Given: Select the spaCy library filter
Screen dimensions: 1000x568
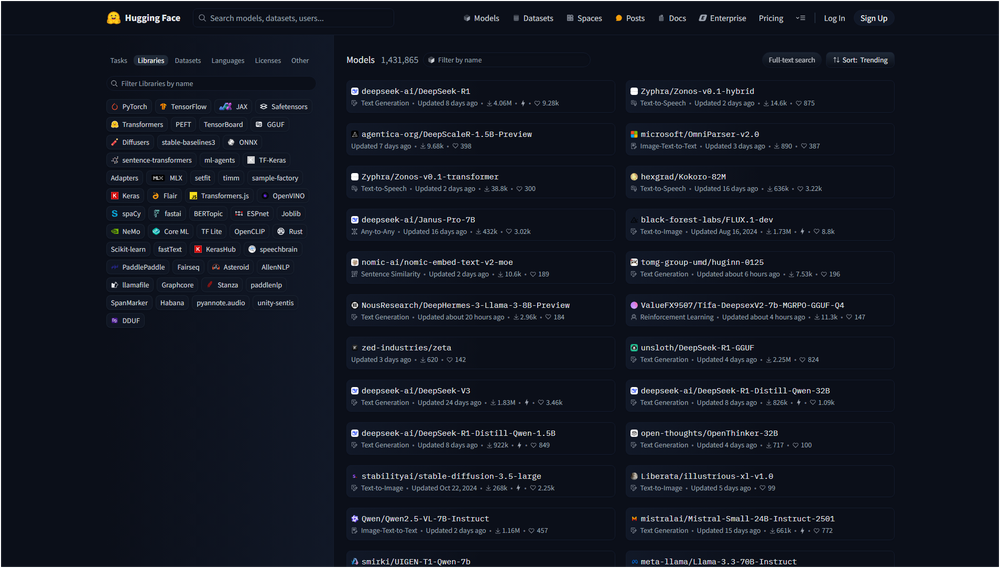Looking at the screenshot, I should coord(126,214).
